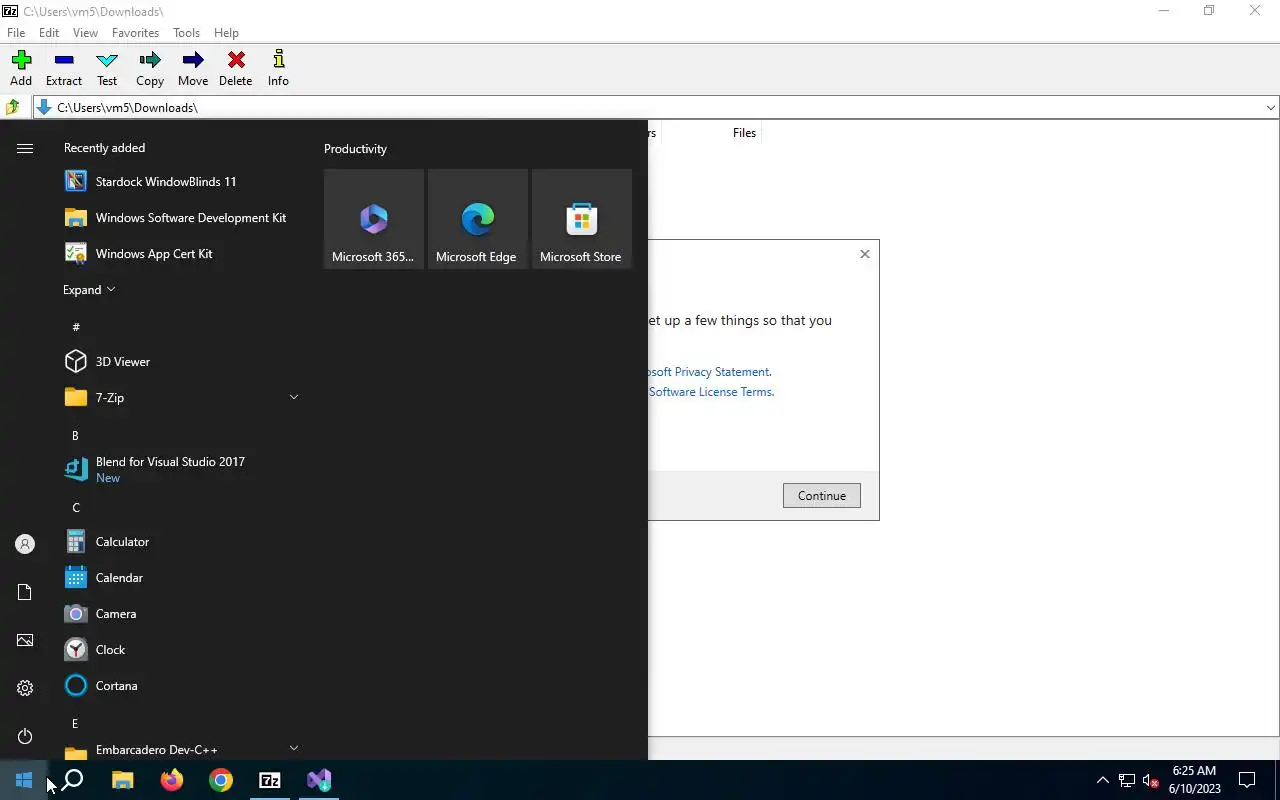The image size is (1280, 800).
Task: Click the Test toolbar icon
Action: click(107, 68)
